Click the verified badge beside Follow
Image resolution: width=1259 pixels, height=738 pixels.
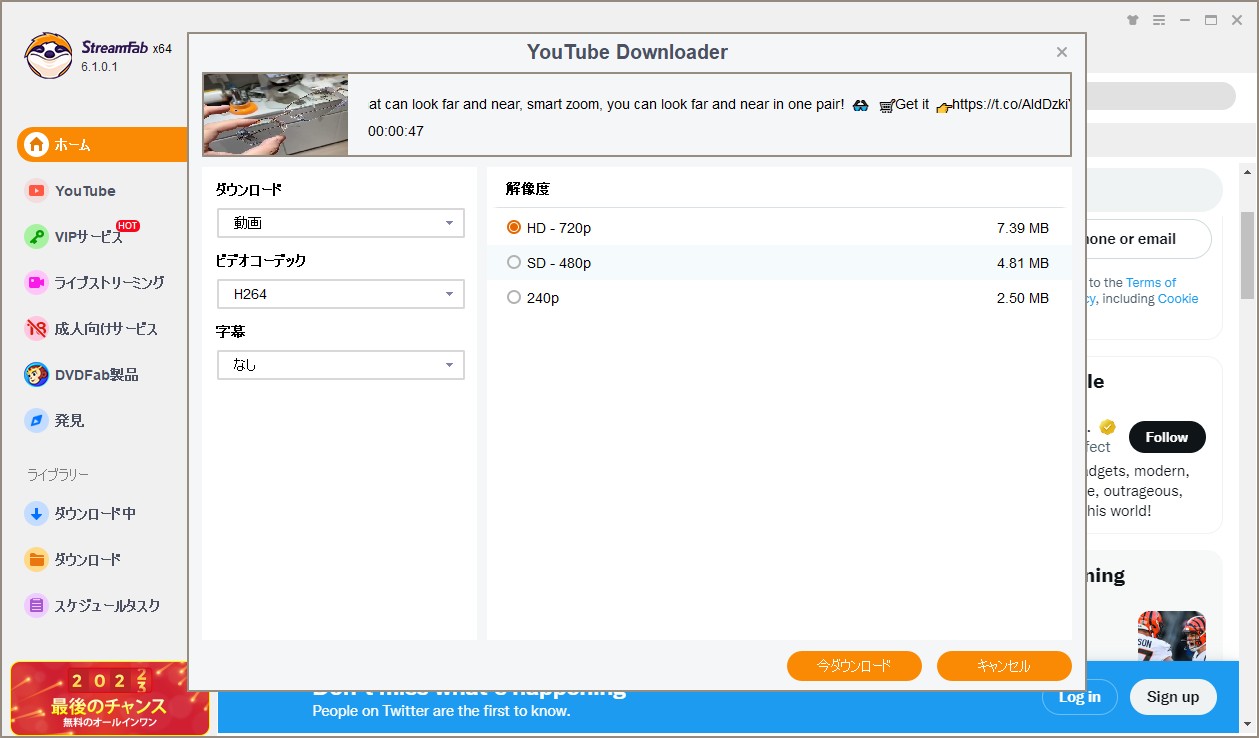pos(1107,427)
